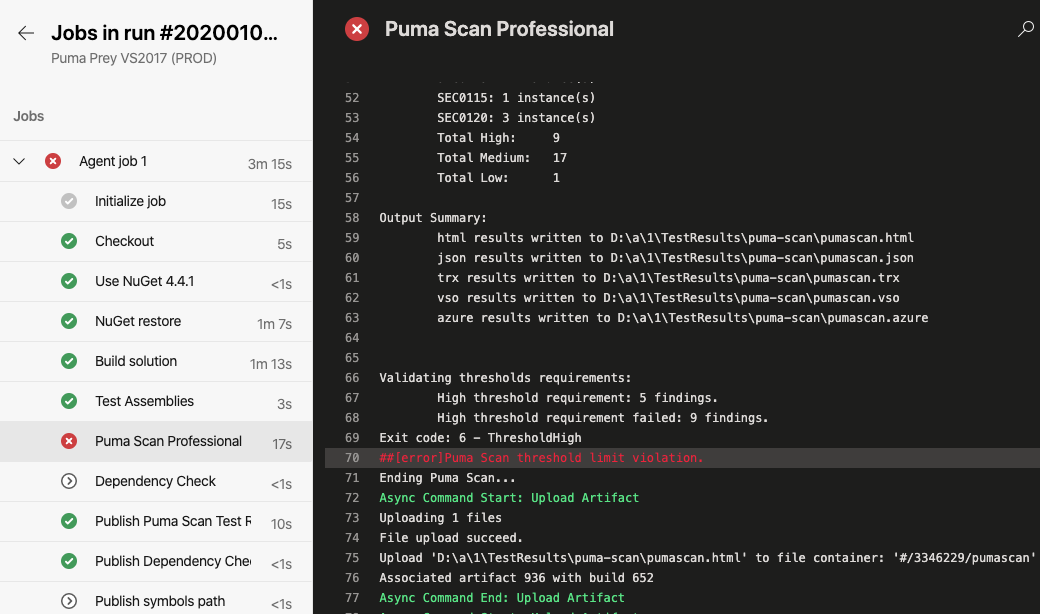This screenshot has height=614, width=1040.
Task: Select the Use NuGet 4.4.1 step
Action: (144, 281)
